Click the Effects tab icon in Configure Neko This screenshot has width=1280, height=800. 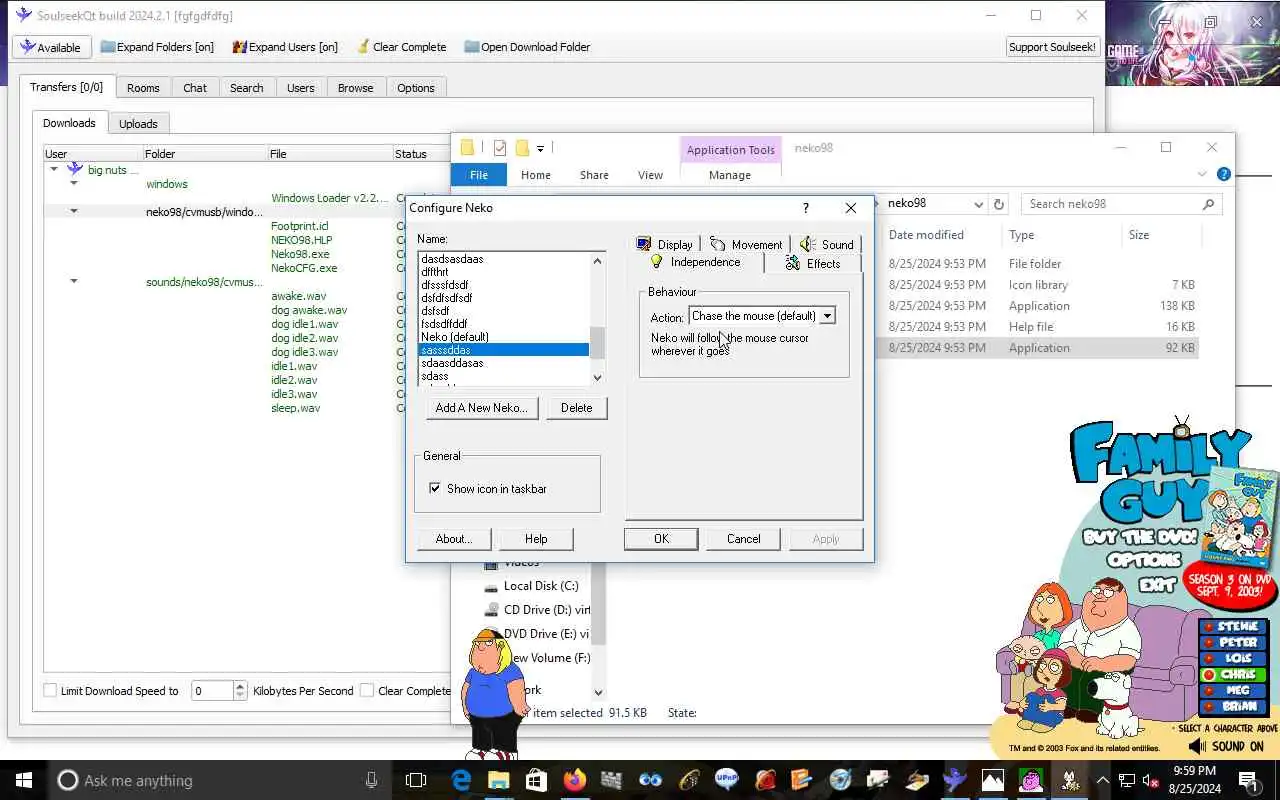[x=793, y=263]
